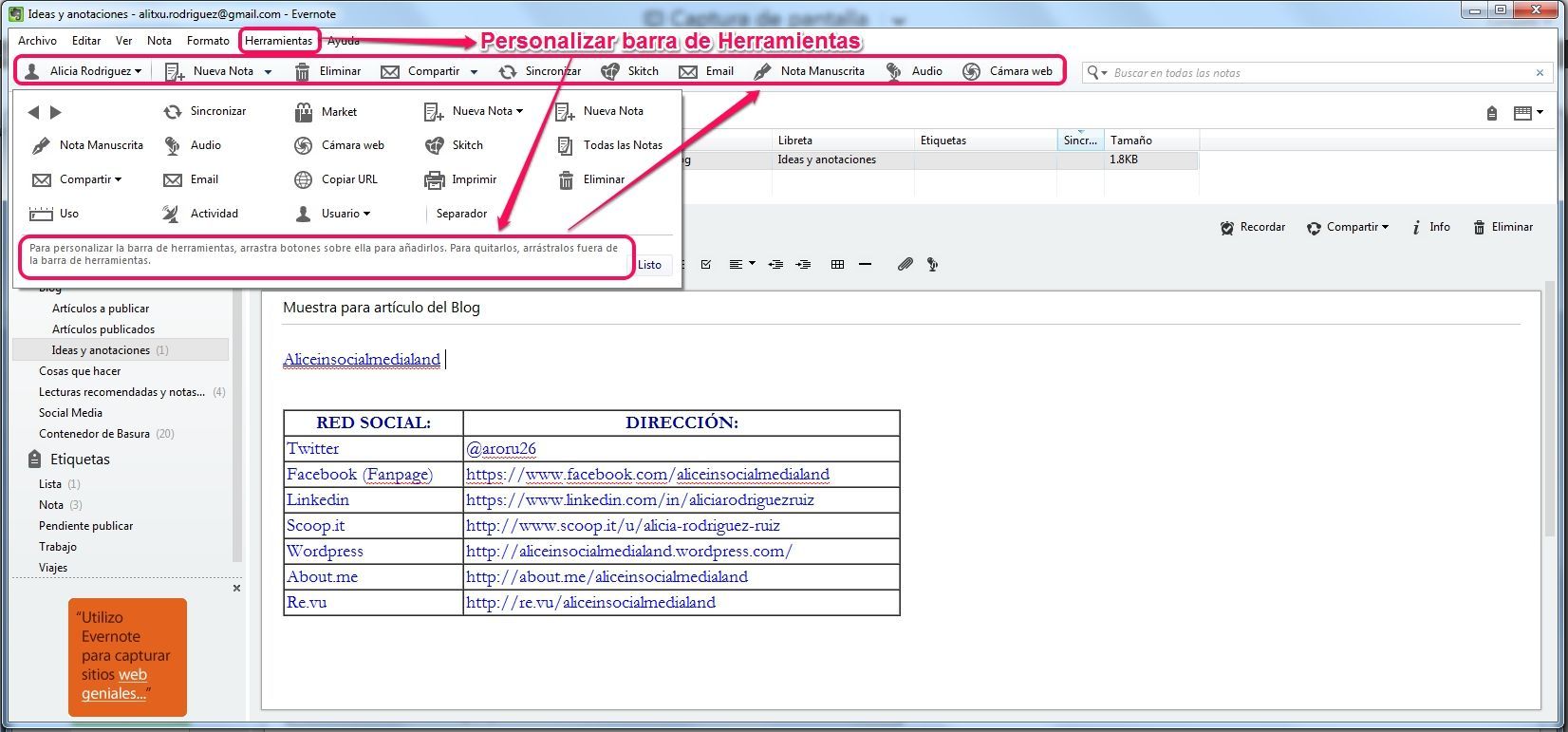Record audio from the editor toolbar microphone

point(933,265)
